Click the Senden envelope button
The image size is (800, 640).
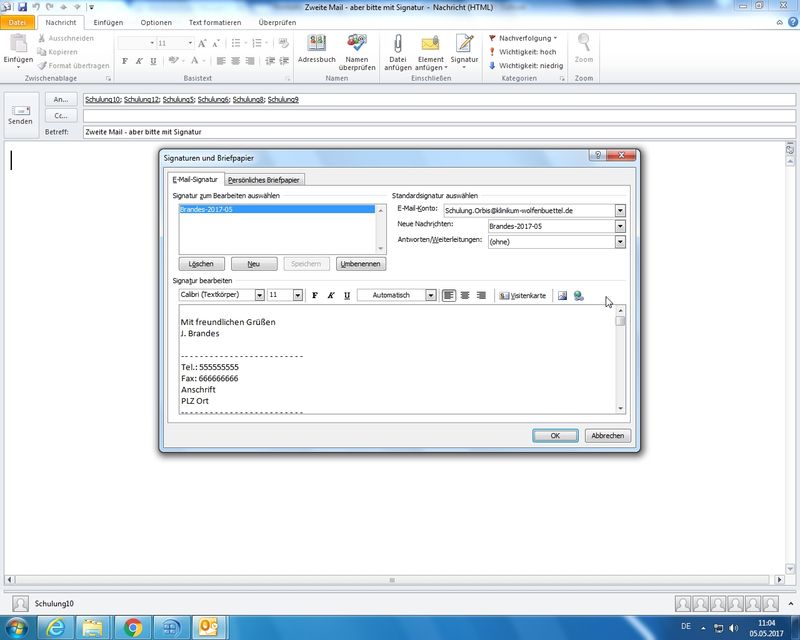tap(20, 115)
